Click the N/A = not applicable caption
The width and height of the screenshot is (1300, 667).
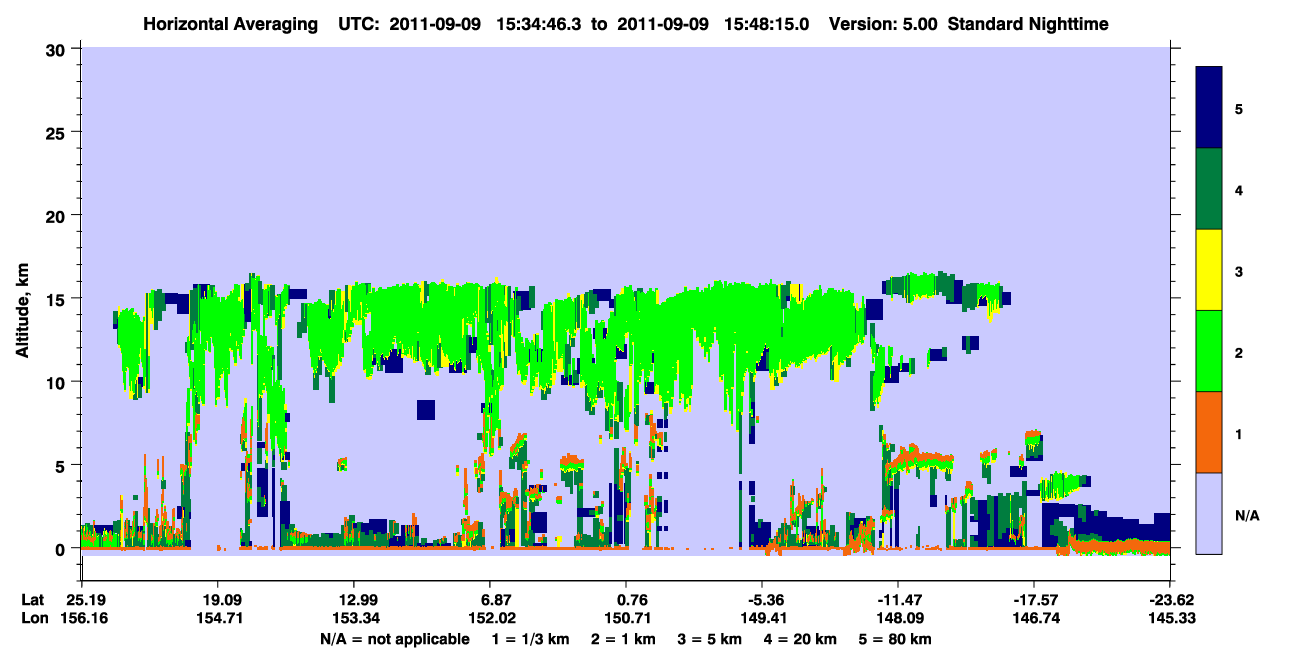[x=395, y=638]
